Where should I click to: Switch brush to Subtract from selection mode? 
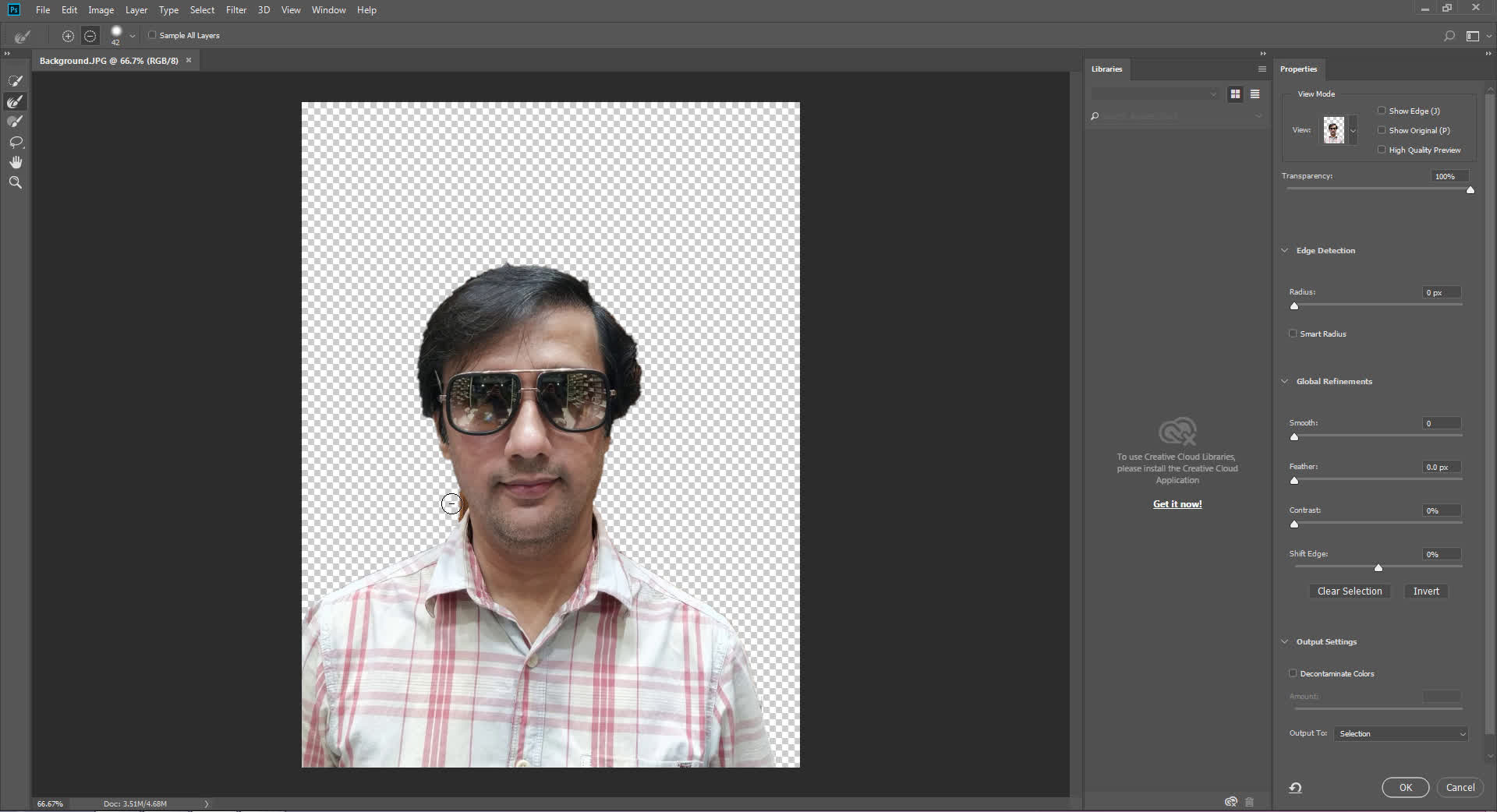pos(90,36)
